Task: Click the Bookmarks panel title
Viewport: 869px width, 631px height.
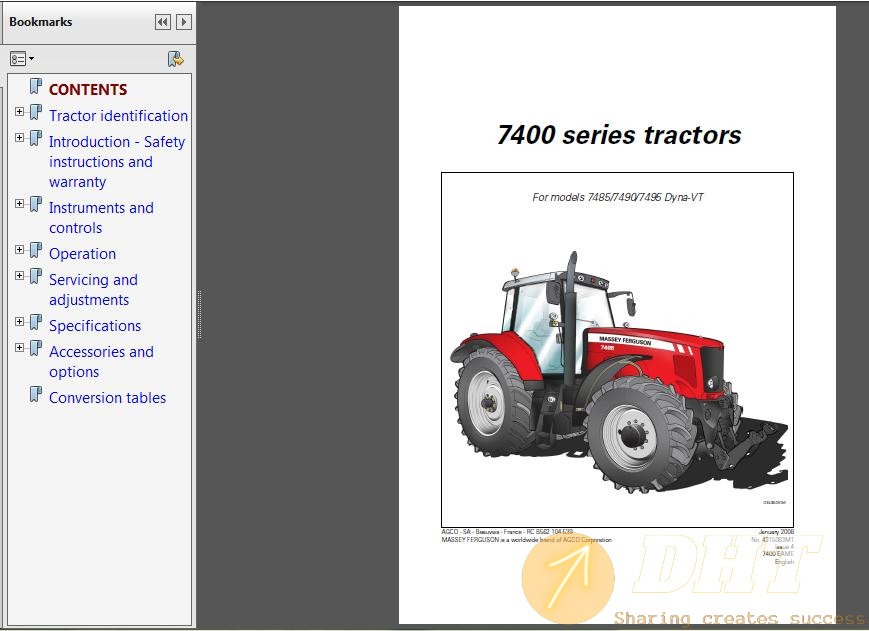Action: coord(40,22)
